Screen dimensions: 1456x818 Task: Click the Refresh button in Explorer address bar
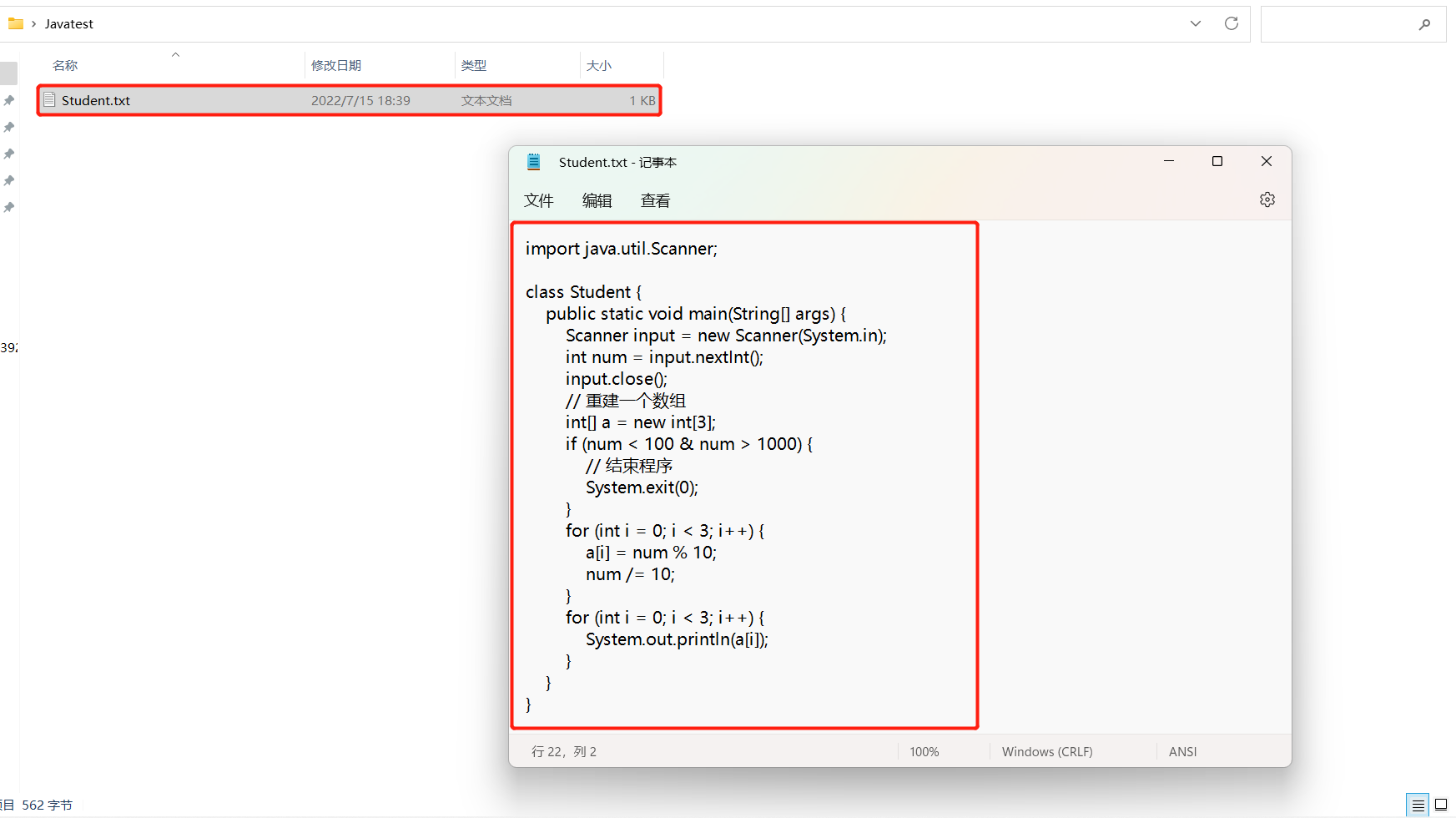pos(1232,23)
